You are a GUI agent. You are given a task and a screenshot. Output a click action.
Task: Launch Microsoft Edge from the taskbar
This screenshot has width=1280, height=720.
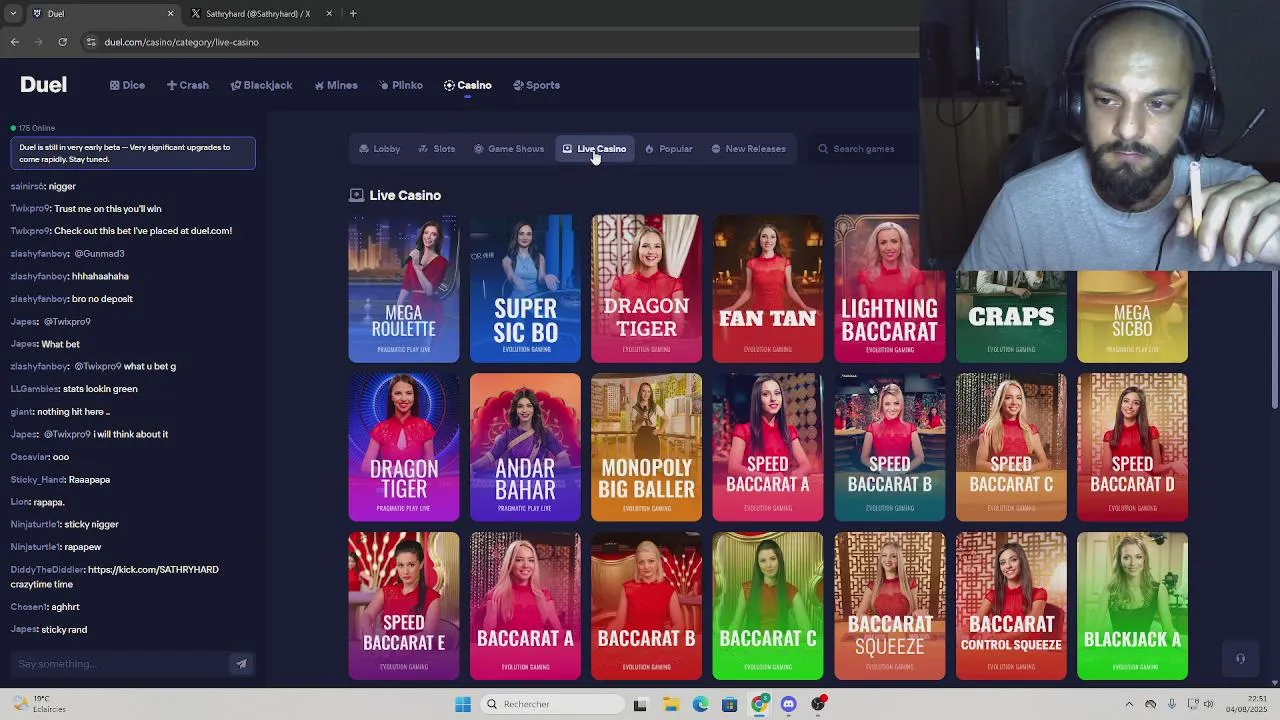(700, 704)
